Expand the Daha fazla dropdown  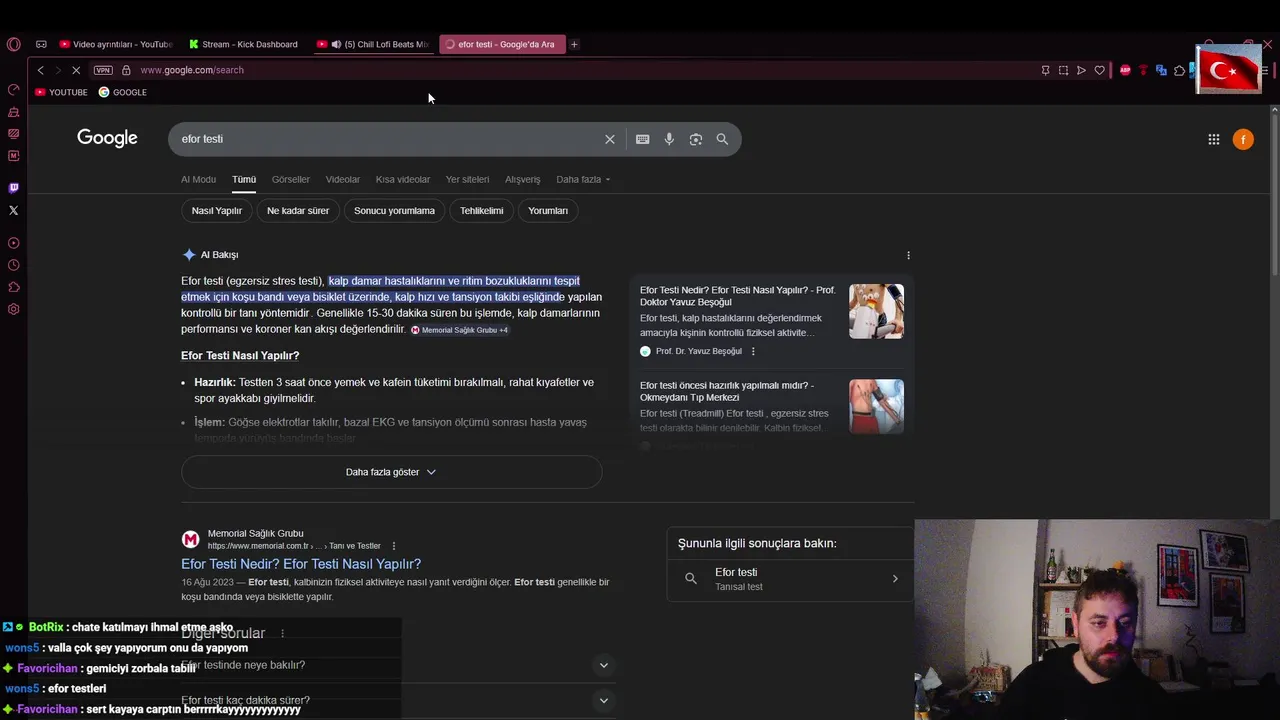click(x=583, y=179)
